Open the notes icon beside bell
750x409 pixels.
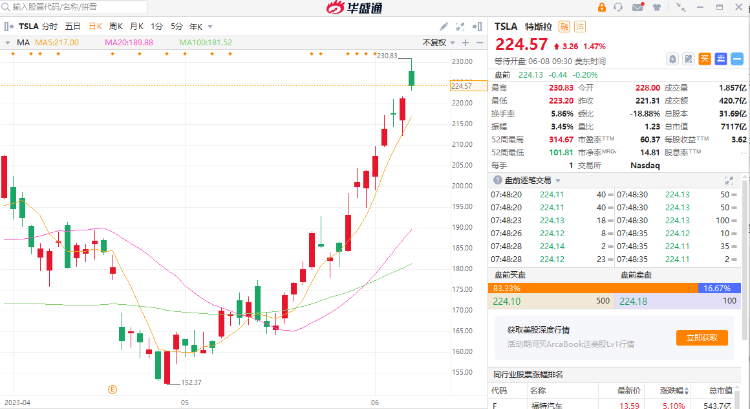click(x=688, y=59)
